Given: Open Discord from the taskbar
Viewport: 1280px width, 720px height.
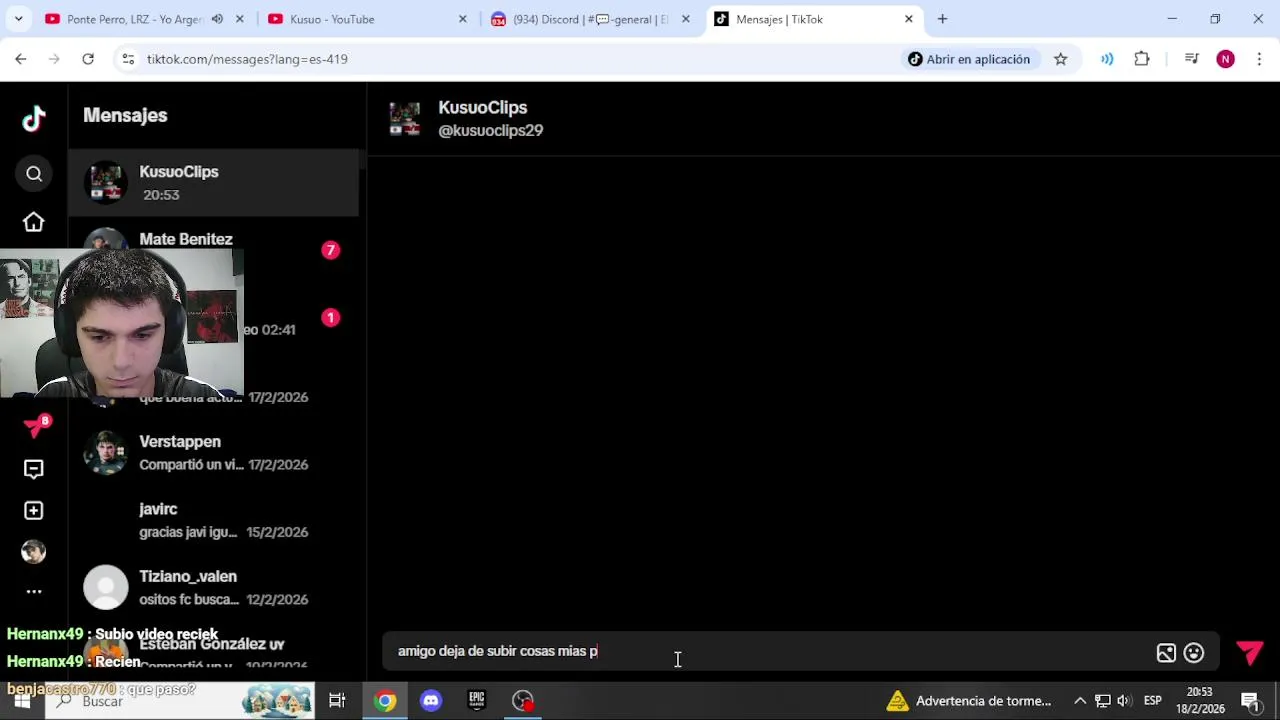Looking at the screenshot, I should click(431, 701).
